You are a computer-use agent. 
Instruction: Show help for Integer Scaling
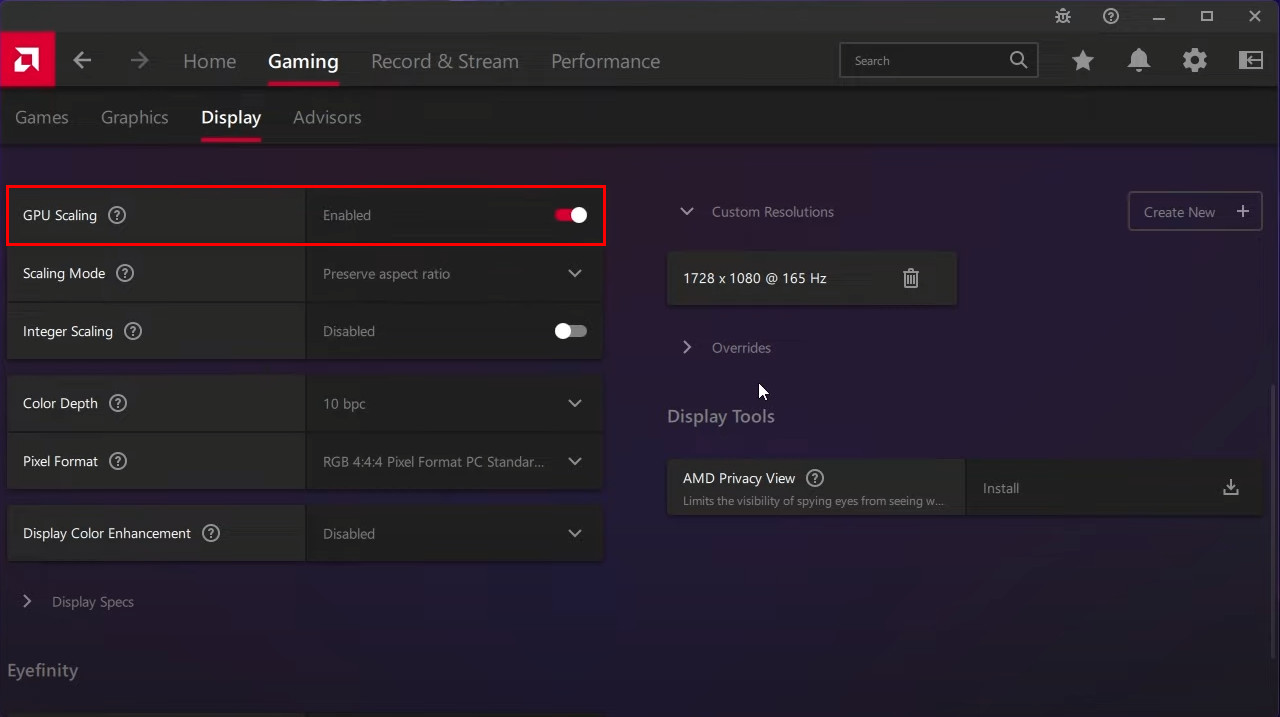133,331
